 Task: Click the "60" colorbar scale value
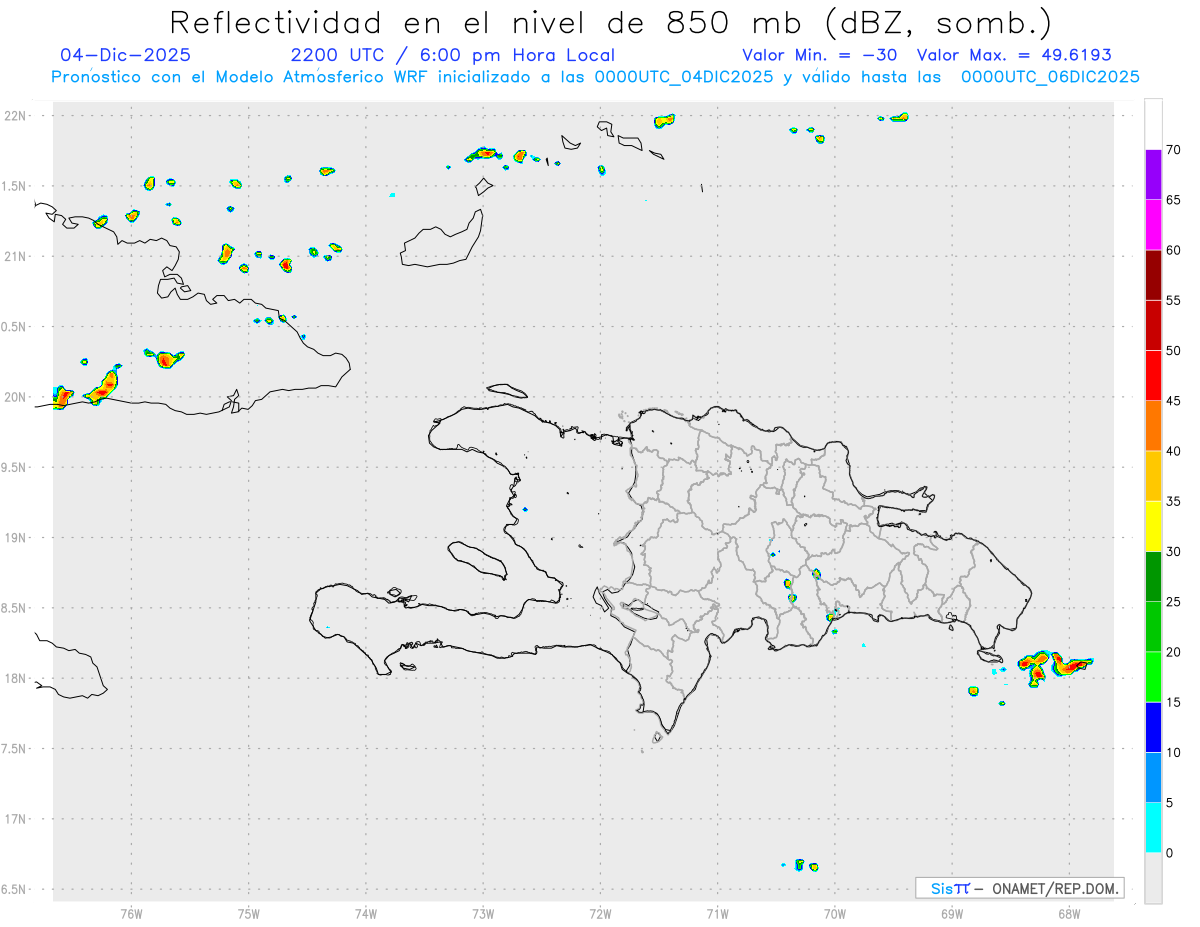coord(1173,250)
